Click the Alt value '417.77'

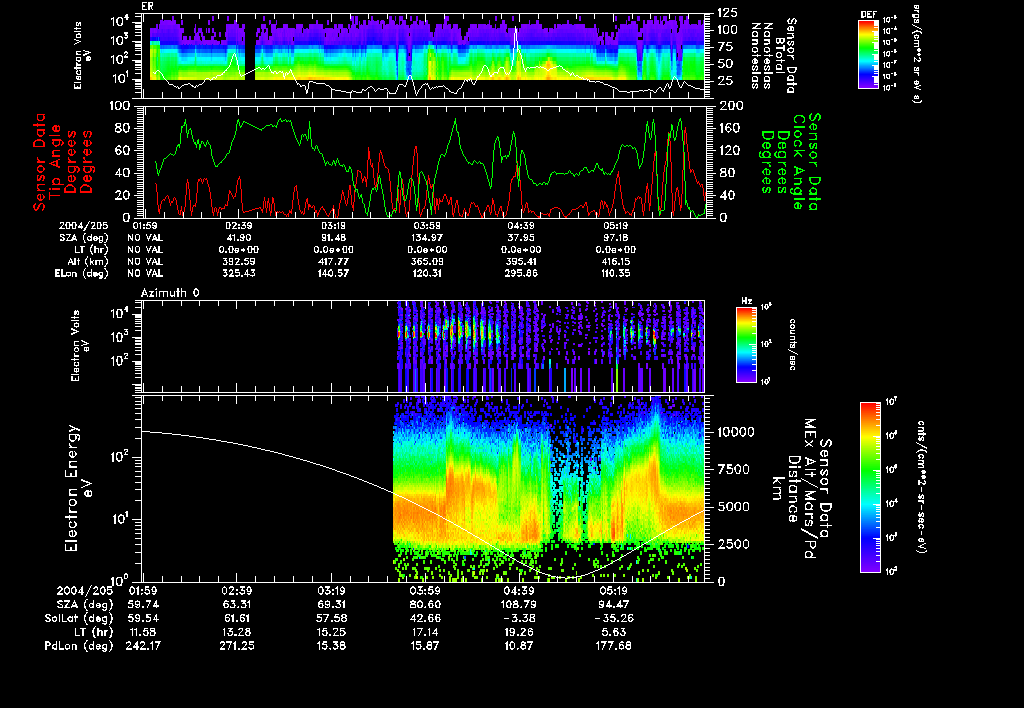tap(333, 261)
